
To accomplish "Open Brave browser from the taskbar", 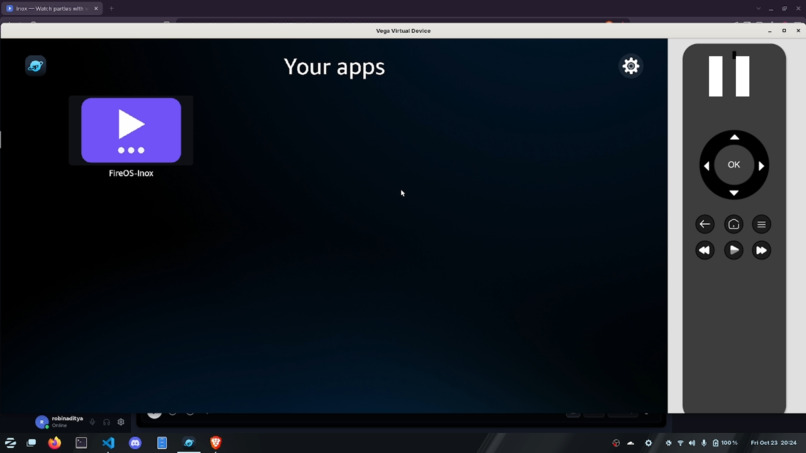I will coord(215,443).
